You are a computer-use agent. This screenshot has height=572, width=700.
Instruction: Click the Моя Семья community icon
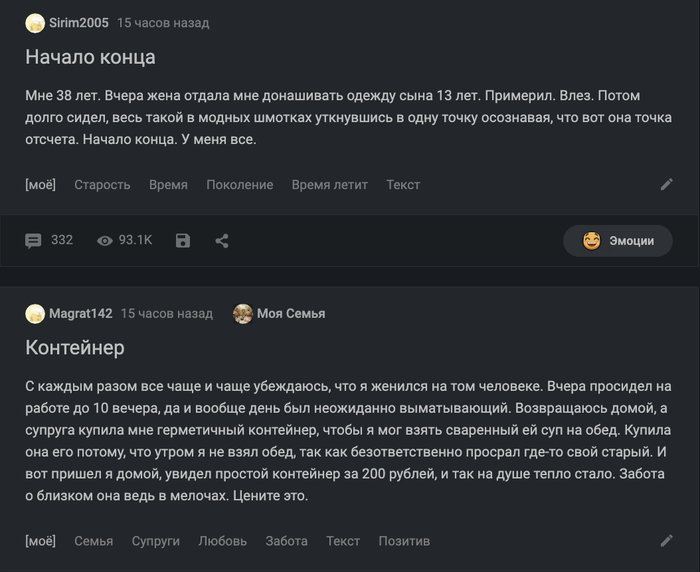pyautogui.click(x=243, y=313)
